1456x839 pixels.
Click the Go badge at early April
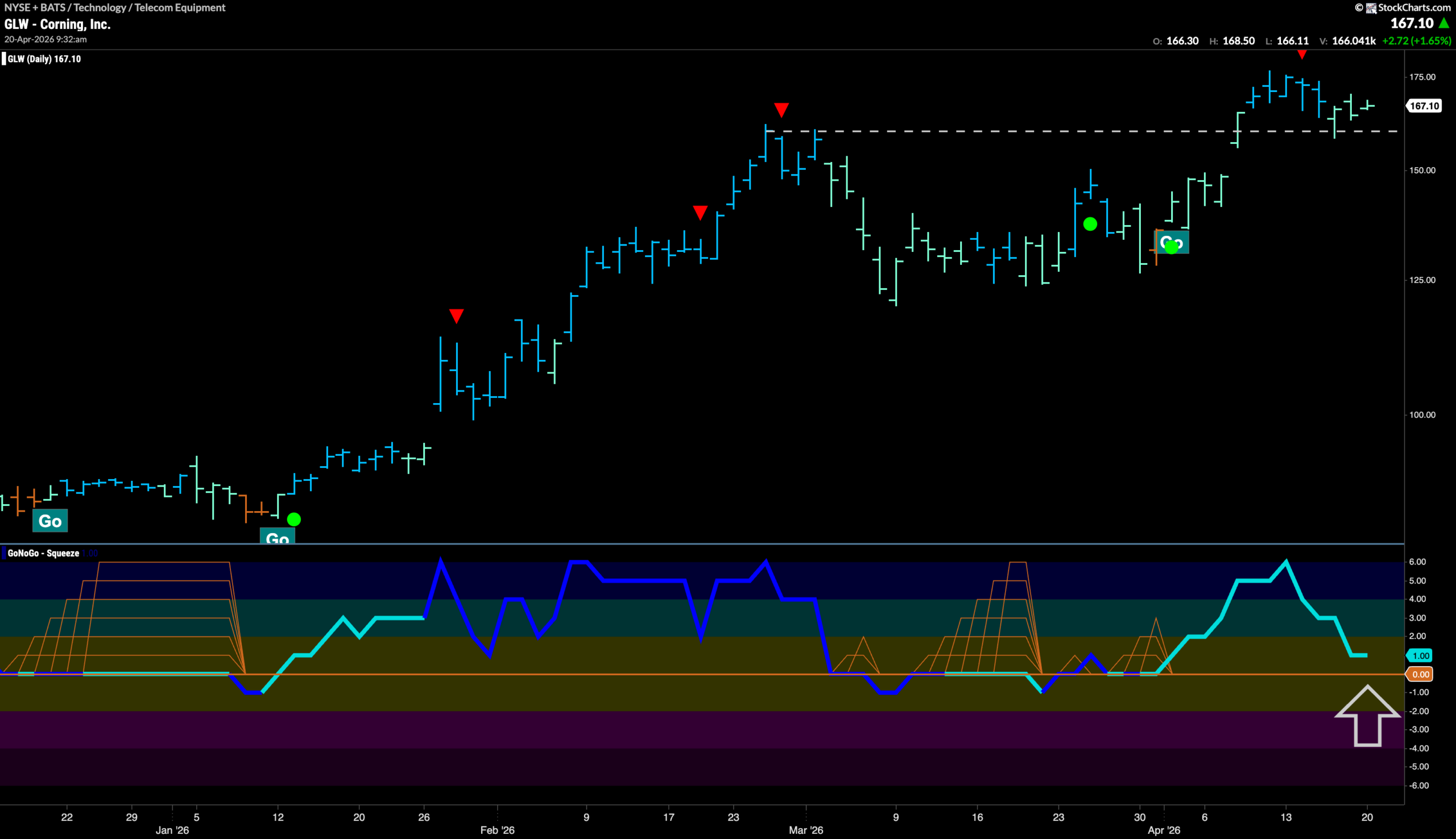coord(1171,242)
